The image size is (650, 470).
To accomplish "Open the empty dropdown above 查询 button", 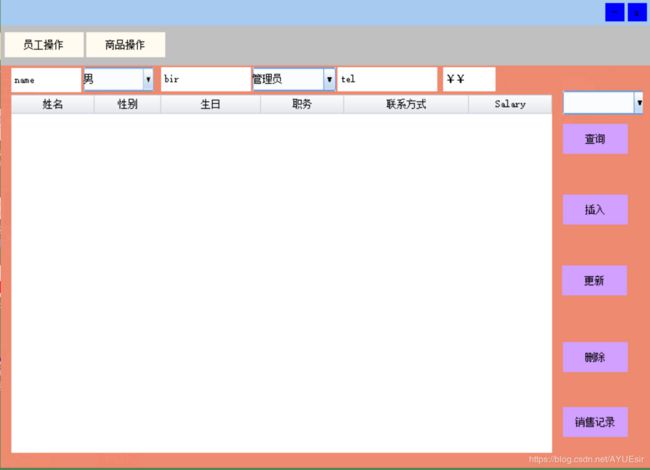I will click(x=603, y=103).
